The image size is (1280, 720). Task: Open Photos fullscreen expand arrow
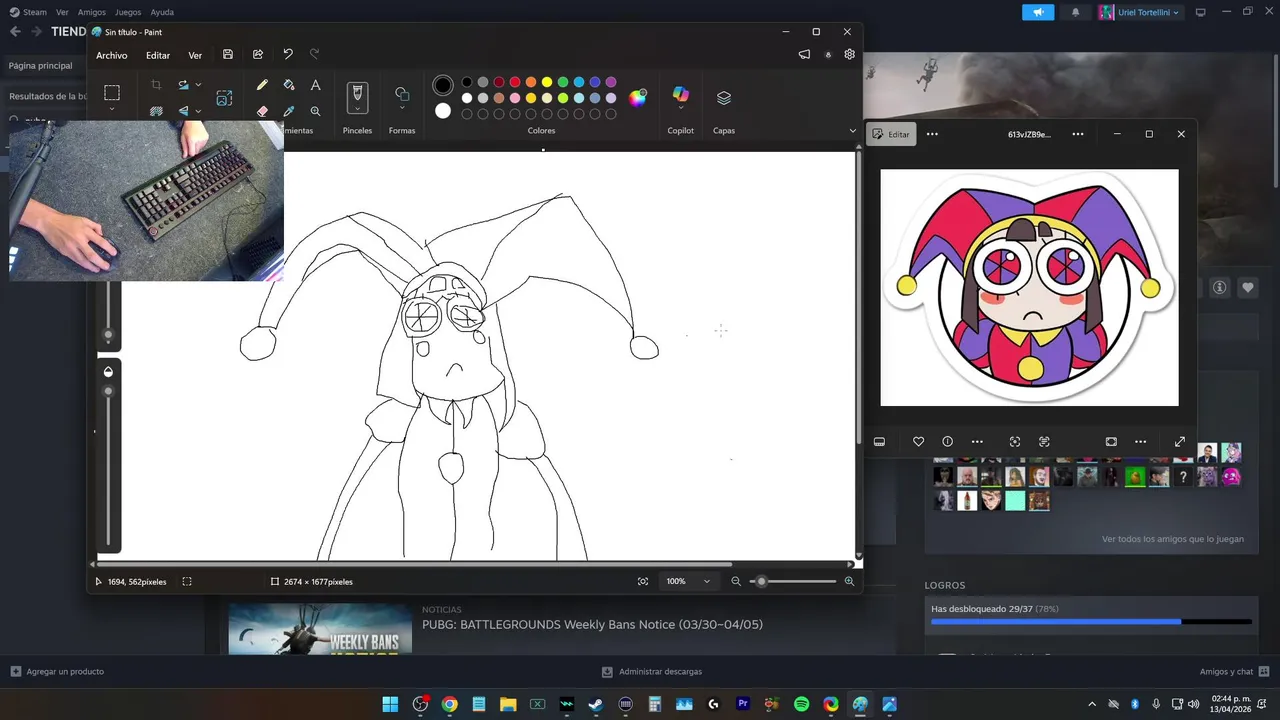1180,441
